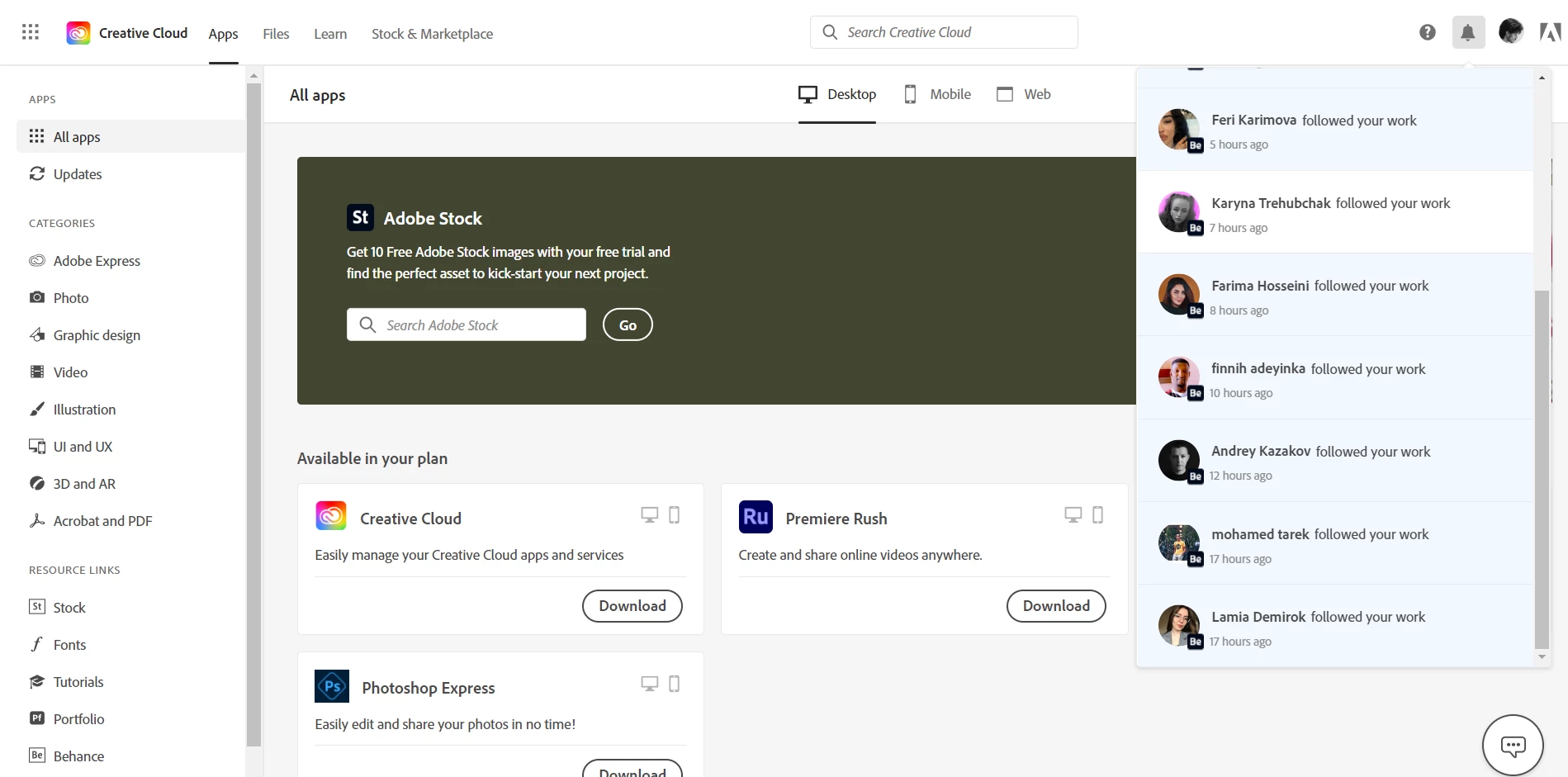Open the All apps sidebar item

pos(131,136)
